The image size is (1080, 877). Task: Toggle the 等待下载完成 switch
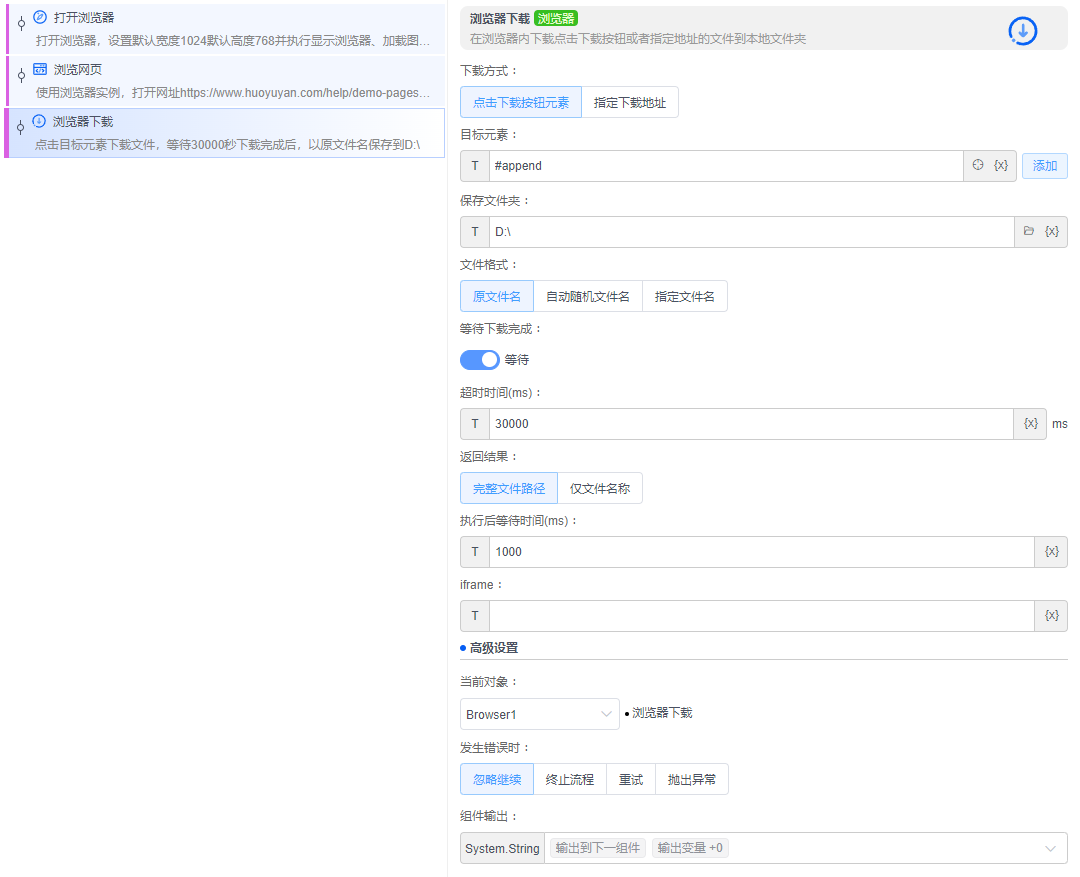[x=480, y=360]
